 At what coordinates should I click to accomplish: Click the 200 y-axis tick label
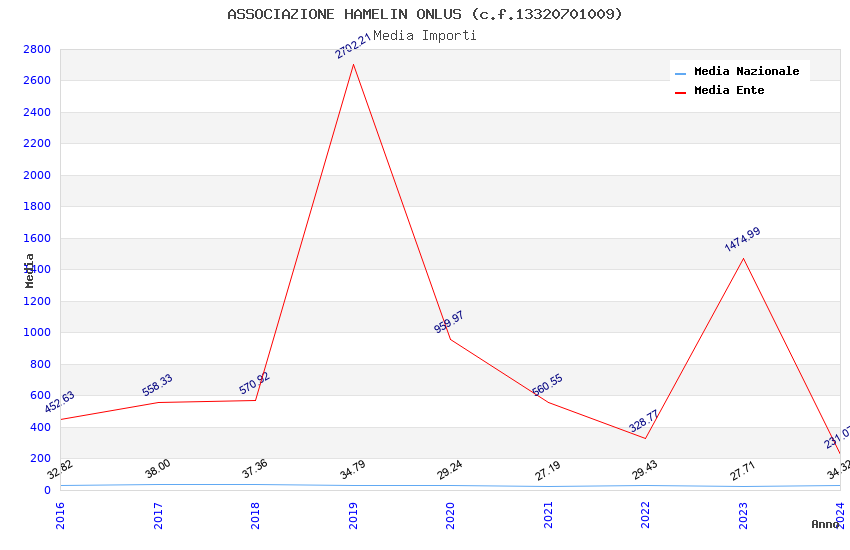[x=41, y=458]
